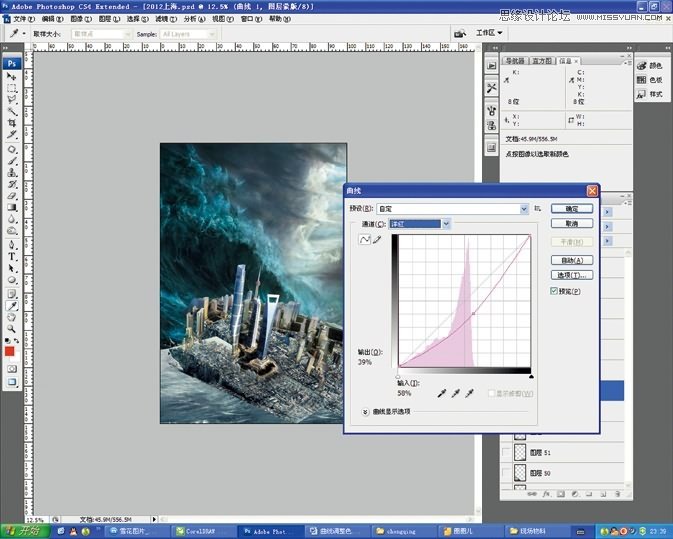Image resolution: width=673 pixels, height=539 pixels.
Task: Open the Edit menu (编辑)
Action: (52, 19)
